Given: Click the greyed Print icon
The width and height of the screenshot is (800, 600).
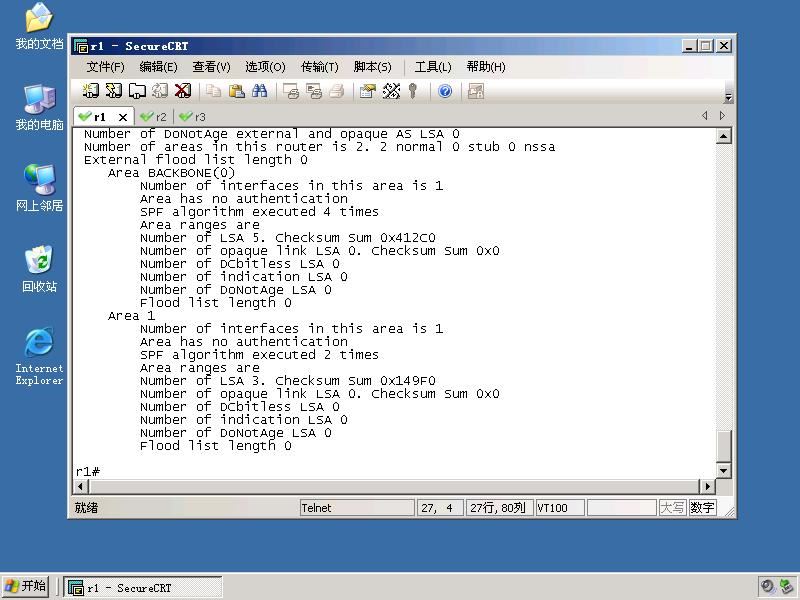Looking at the screenshot, I should coord(336,91).
